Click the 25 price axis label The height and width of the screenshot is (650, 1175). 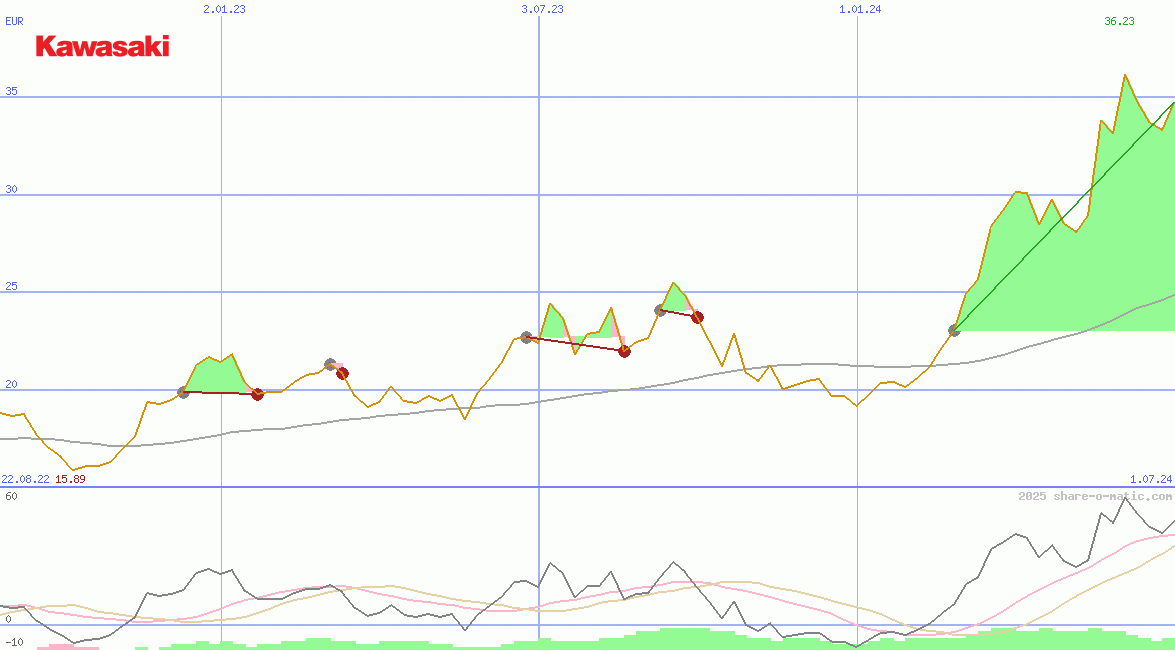click(x=11, y=287)
